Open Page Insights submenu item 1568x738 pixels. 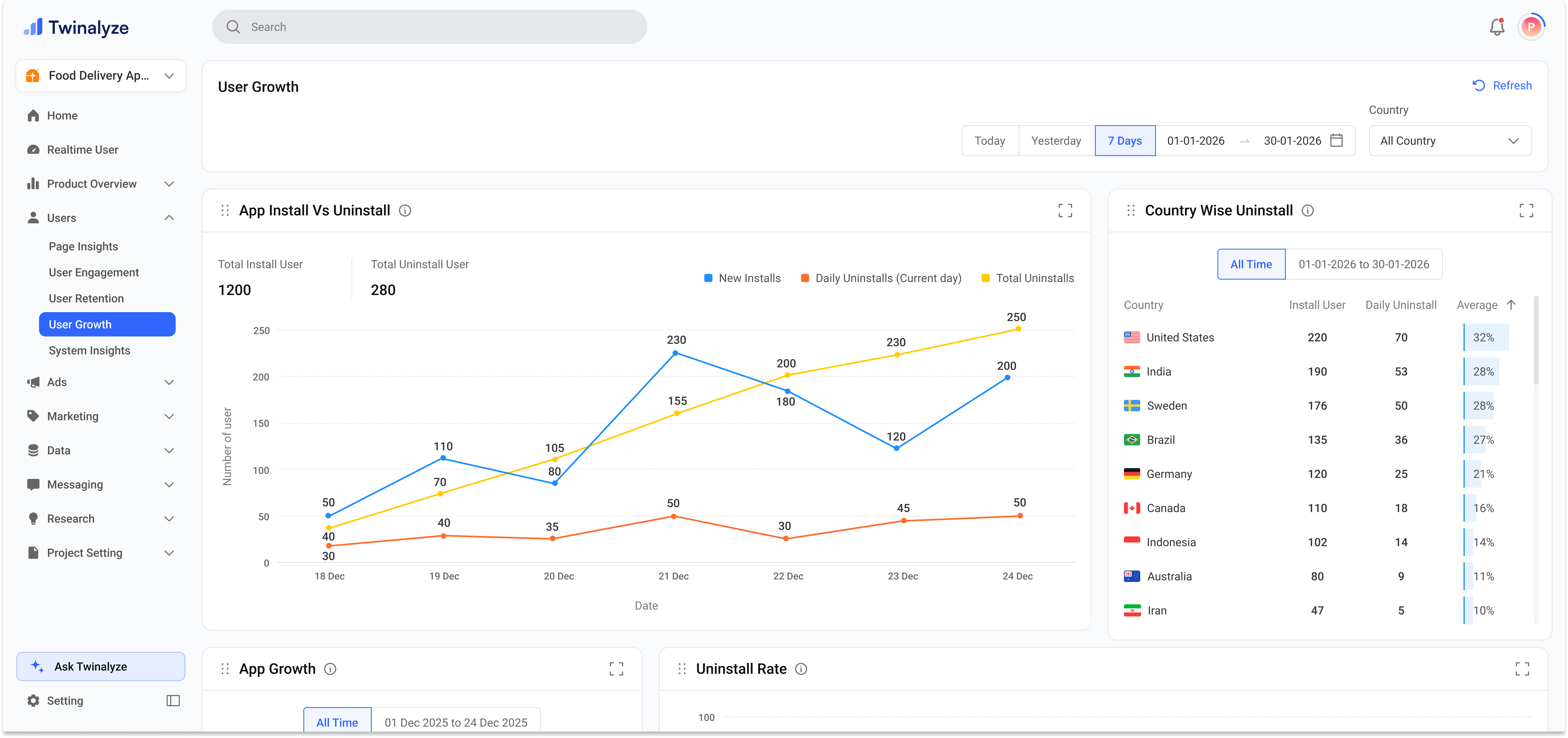click(x=83, y=246)
